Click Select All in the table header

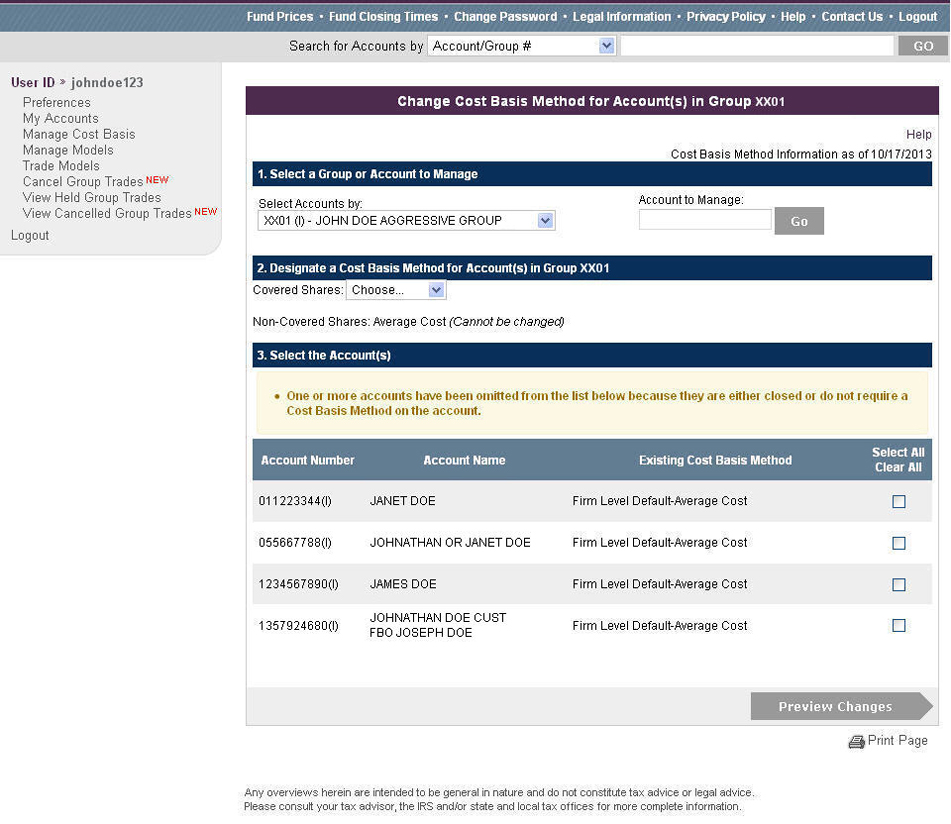click(x=898, y=452)
